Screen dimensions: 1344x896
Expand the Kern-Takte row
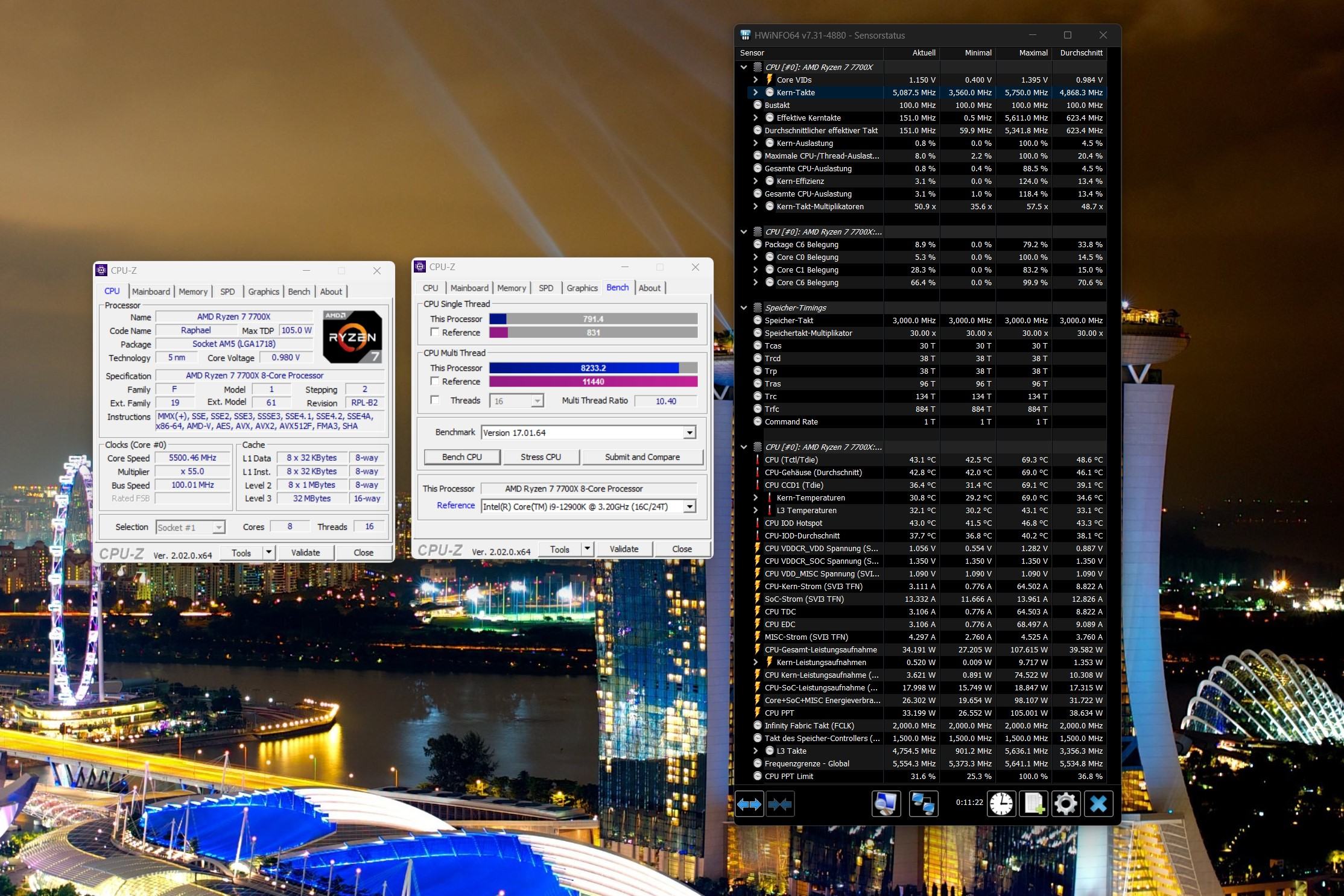click(755, 92)
